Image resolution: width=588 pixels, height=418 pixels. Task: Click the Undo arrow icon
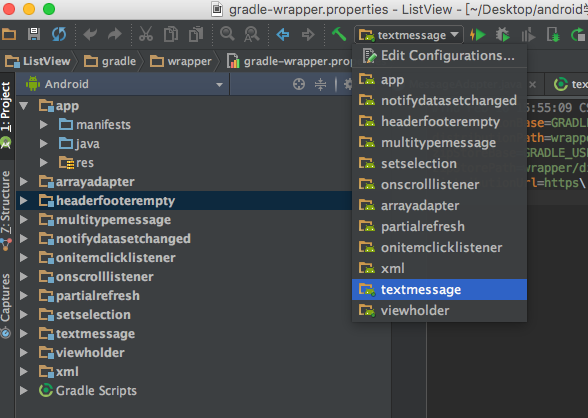point(90,34)
